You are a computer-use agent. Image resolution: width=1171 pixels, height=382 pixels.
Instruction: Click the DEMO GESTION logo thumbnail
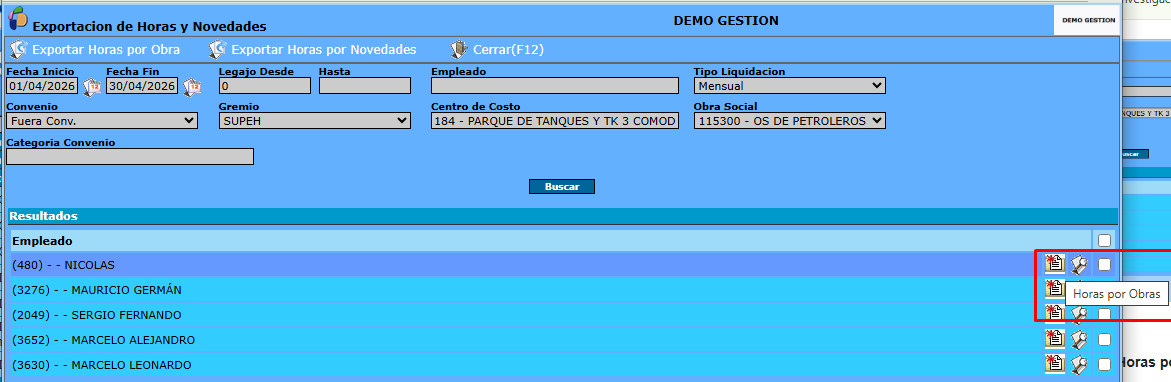tap(1087, 20)
